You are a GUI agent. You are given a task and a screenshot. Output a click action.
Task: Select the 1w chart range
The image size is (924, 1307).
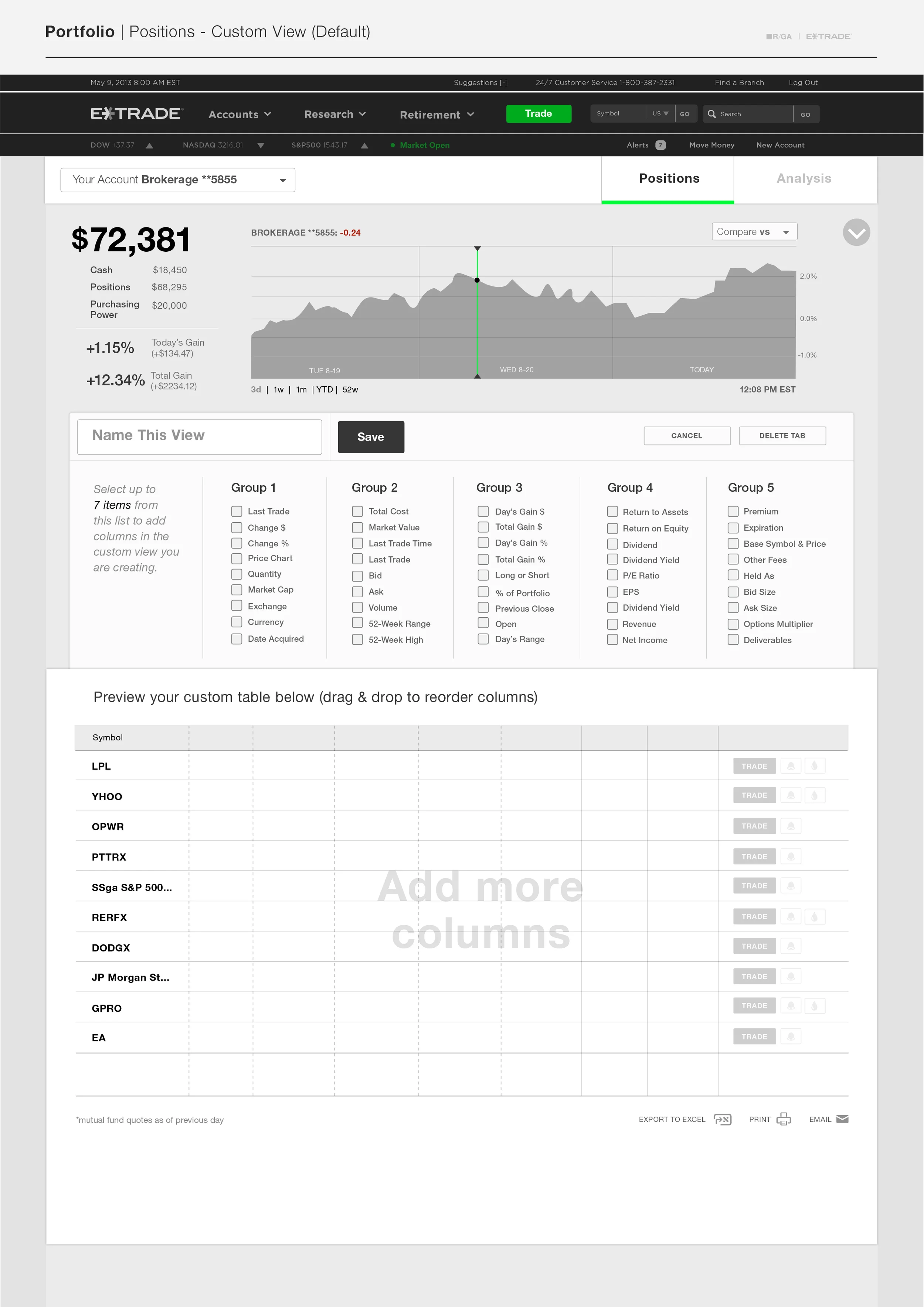[278, 389]
